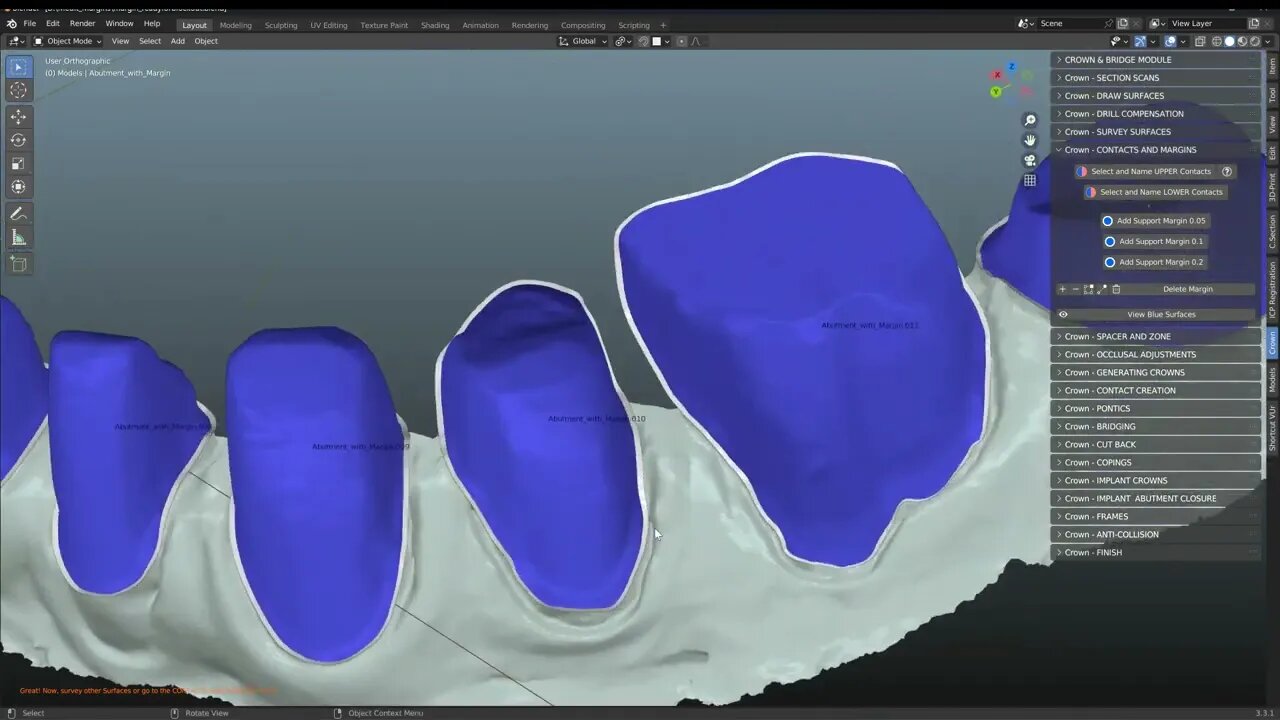Click the editor type icon in header
This screenshot has height=720, width=1280.
pyautogui.click(x=16, y=41)
